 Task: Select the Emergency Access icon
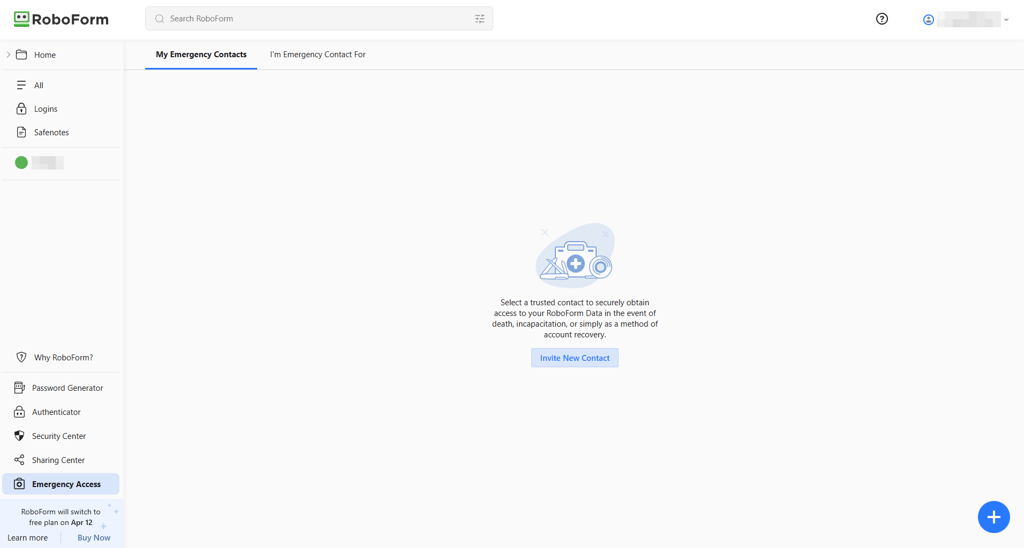(19, 484)
